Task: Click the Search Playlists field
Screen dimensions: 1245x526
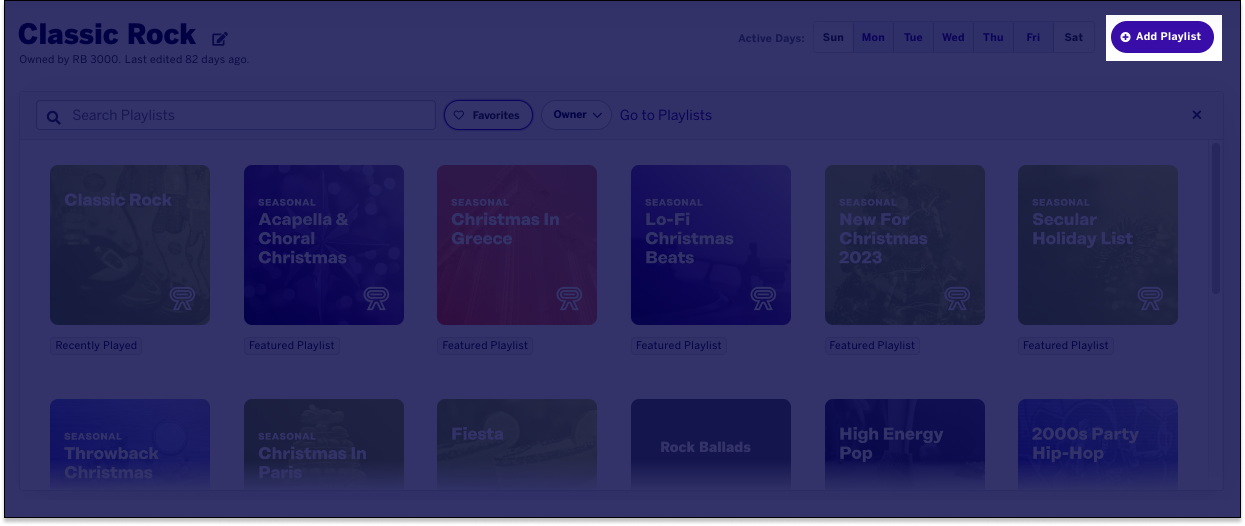Action: [236, 115]
